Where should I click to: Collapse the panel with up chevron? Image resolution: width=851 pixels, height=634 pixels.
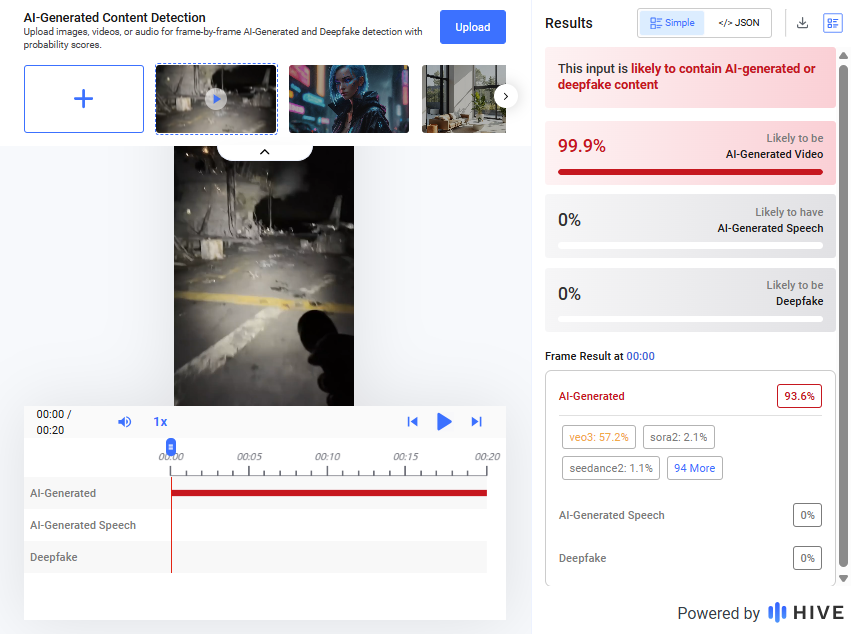tap(265, 151)
